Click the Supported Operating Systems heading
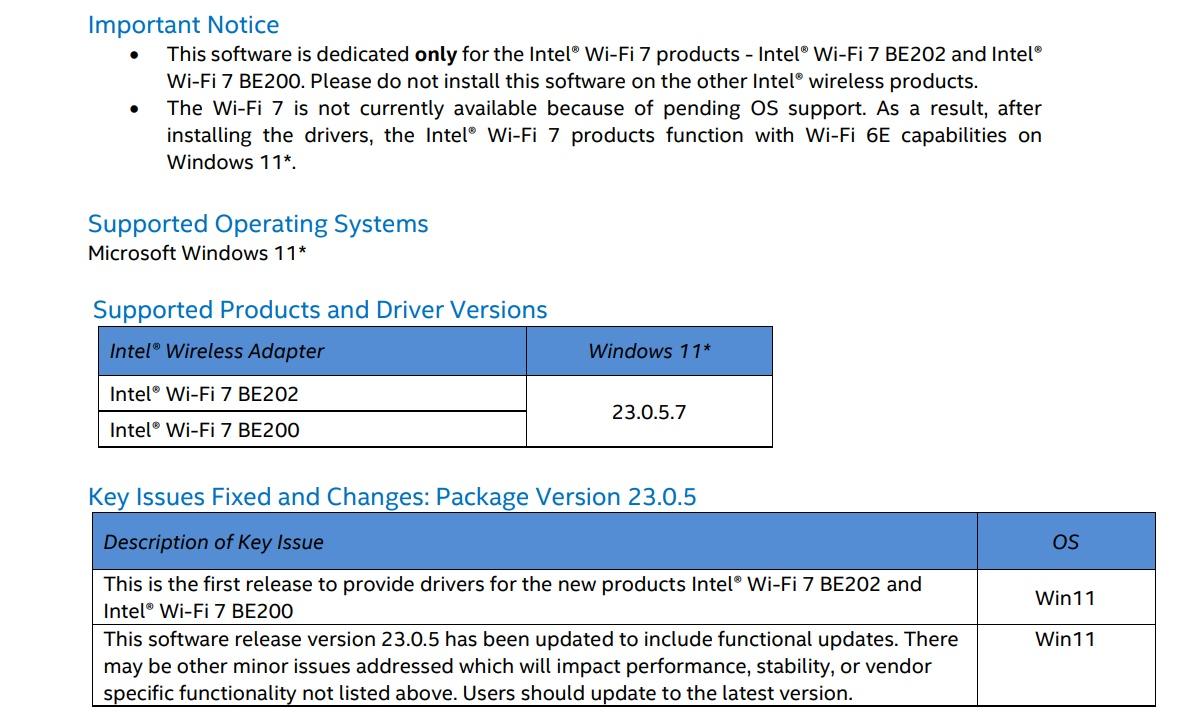The width and height of the screenshot is (1200, 721). (258, 224)
